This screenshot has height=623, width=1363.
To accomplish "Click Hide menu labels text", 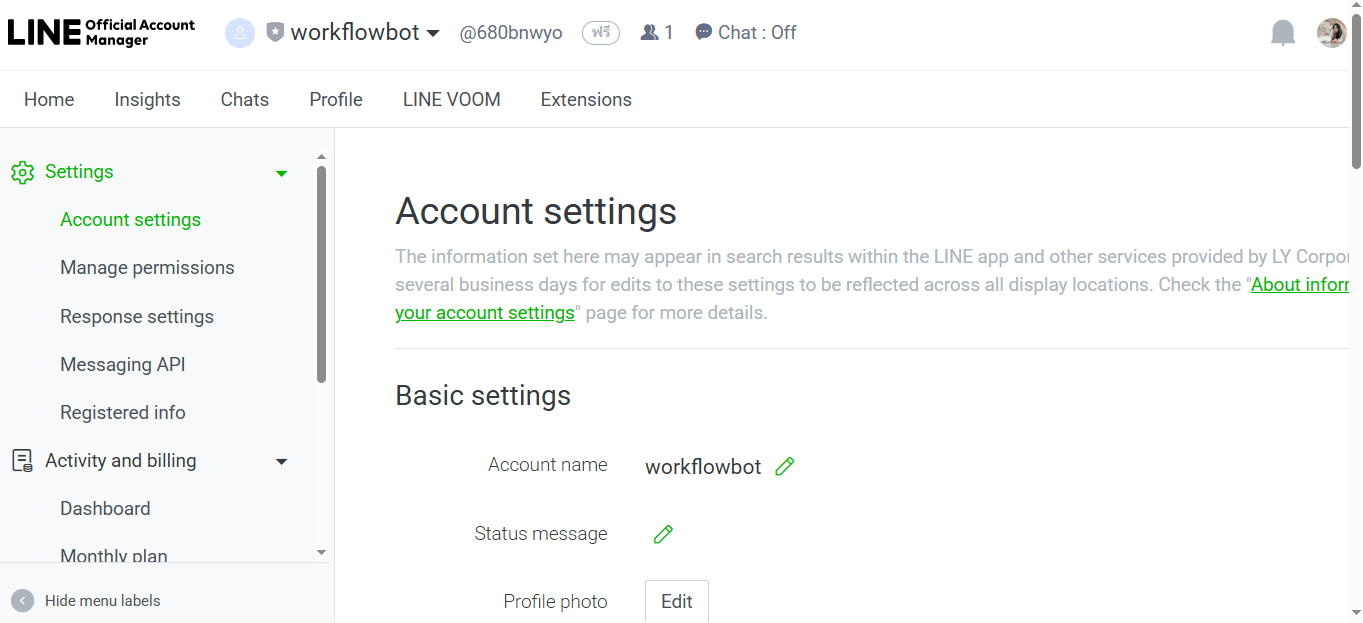I will pos(103,601).
